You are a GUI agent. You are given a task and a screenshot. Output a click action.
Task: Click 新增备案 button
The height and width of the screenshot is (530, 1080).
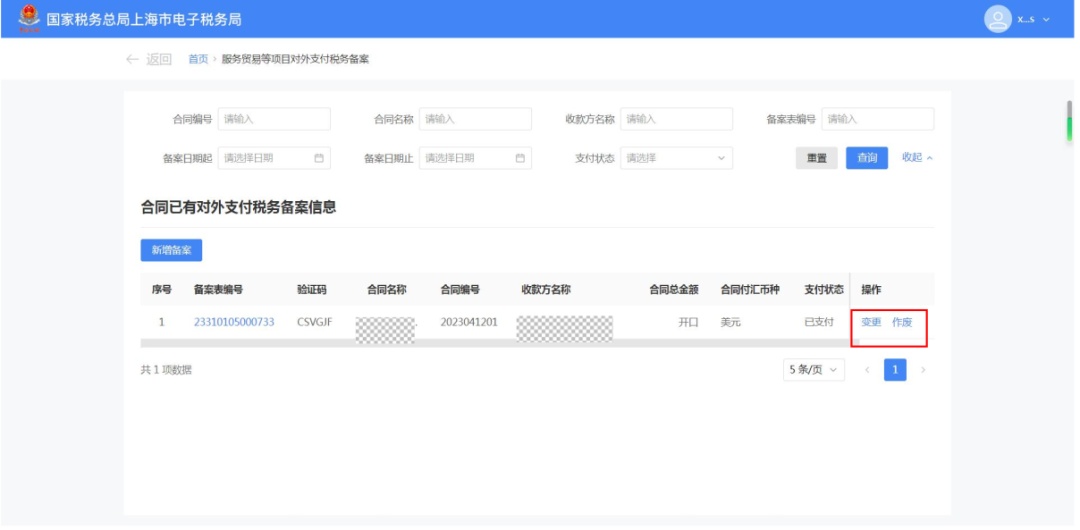tap(172, 250)
